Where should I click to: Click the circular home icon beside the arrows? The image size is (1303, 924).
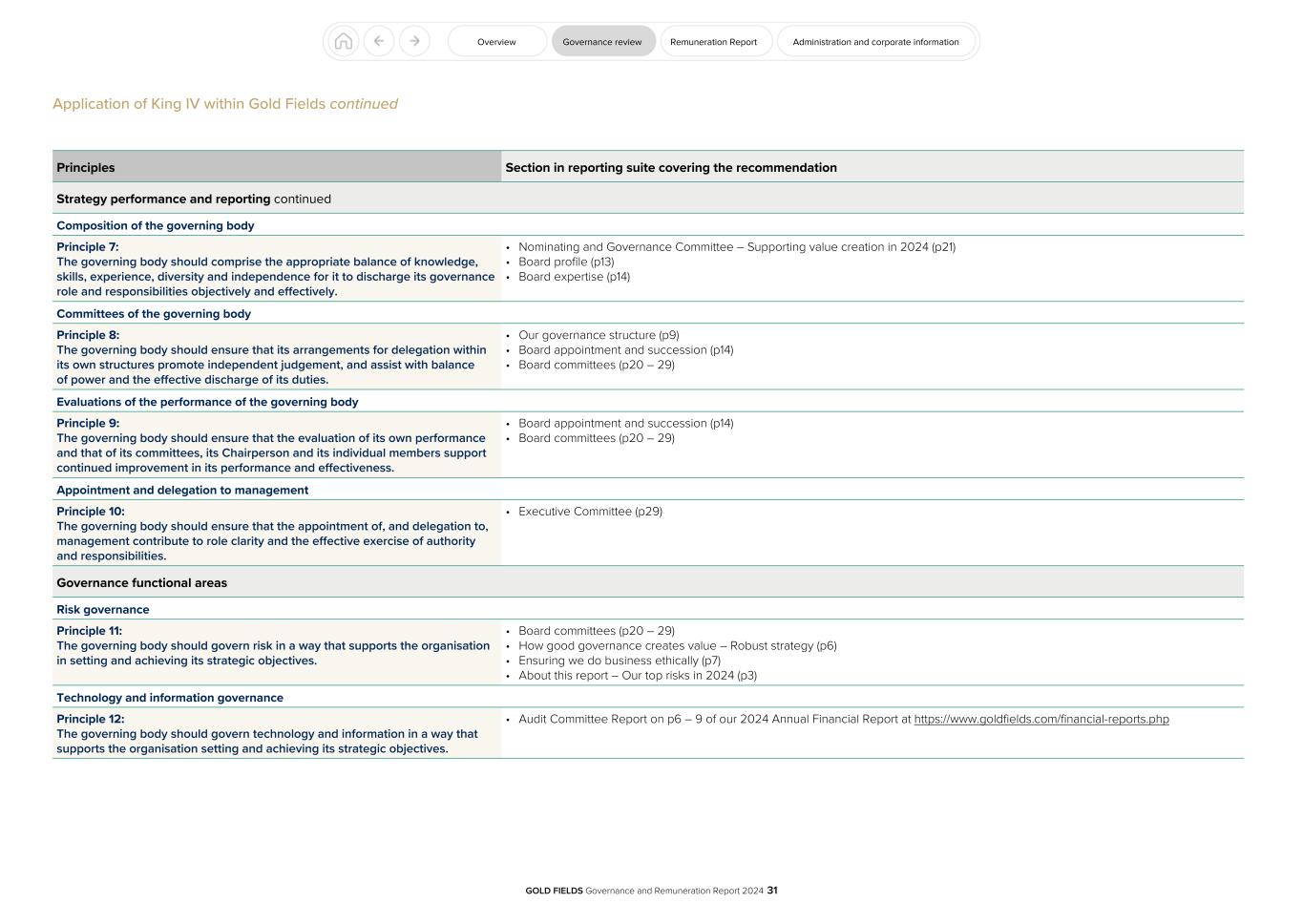click(345, 41)
